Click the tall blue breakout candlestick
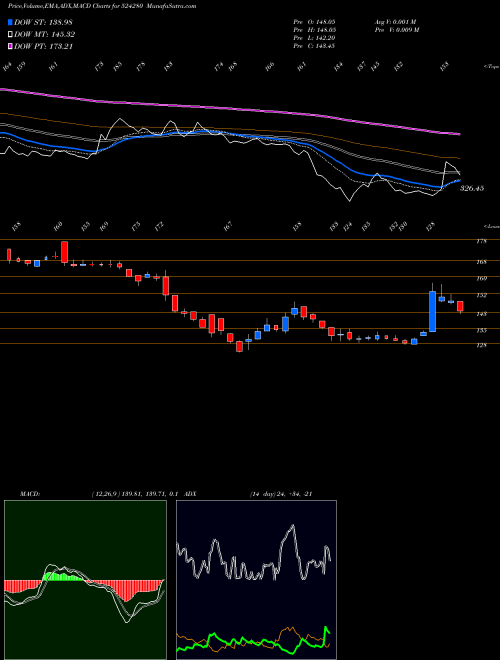The image size is (500, 660). [x=432, y=311]
